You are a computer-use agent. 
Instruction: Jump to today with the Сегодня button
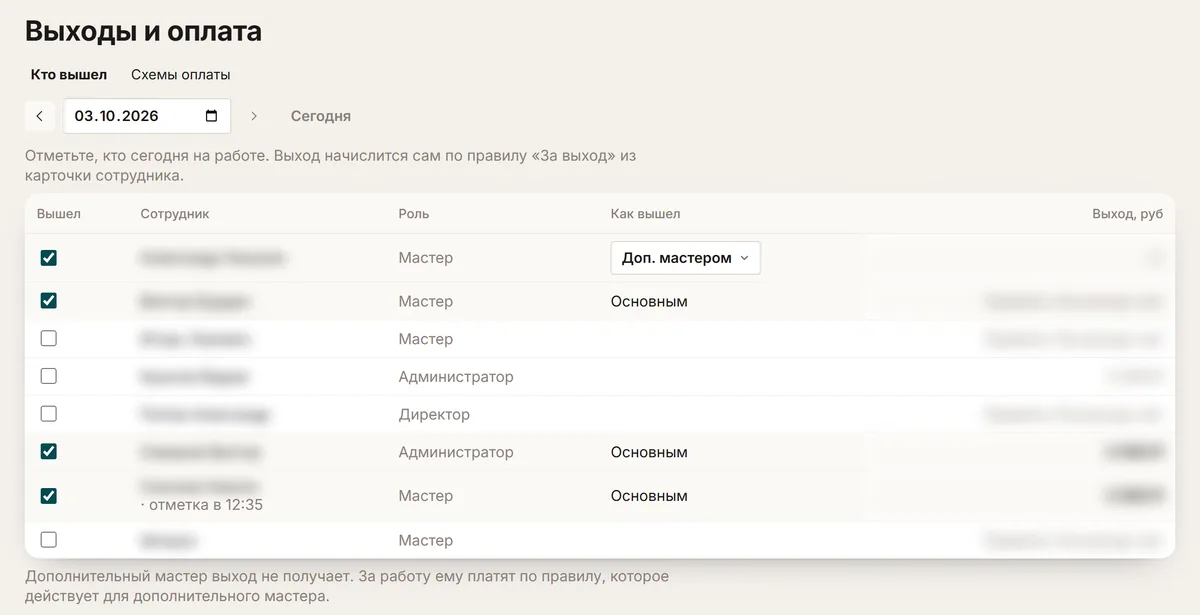pyautogui.click(x=321, y=116)
